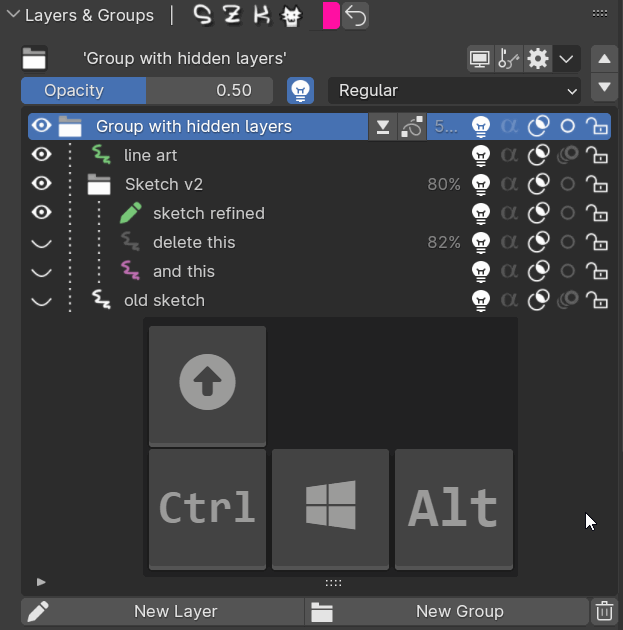Click the merge down icon on the group row
The height and width of the screenshot is (630, 623).
coord(383,127)
